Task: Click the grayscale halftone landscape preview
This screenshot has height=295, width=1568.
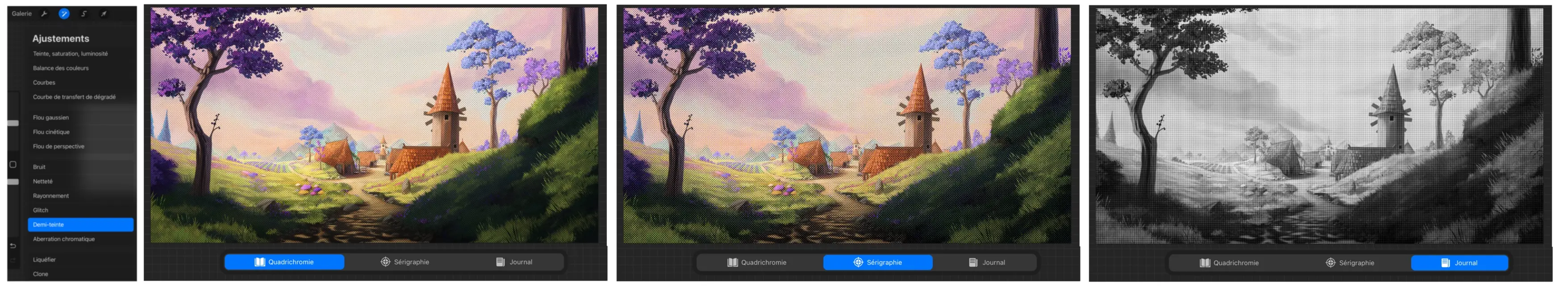Action: pyautogui.click(x=1319, y=125)
